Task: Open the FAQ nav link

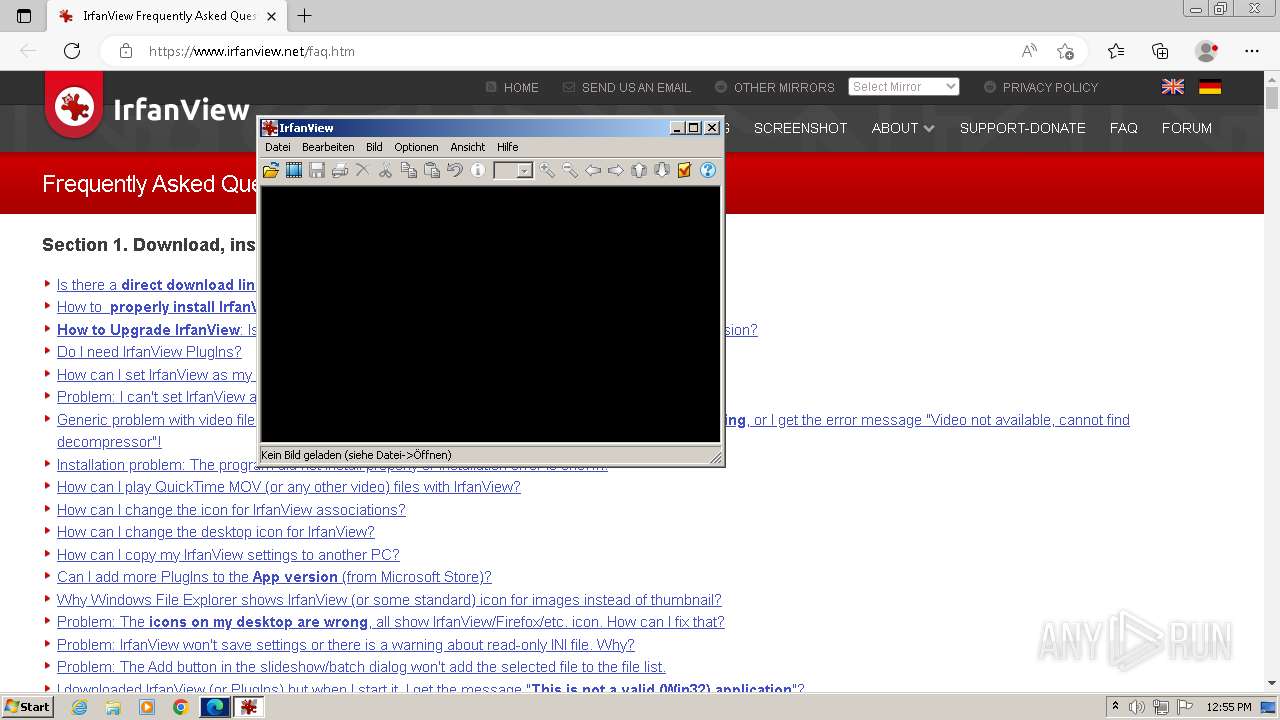Action: pyautogui.click(x=1123, y=128)
